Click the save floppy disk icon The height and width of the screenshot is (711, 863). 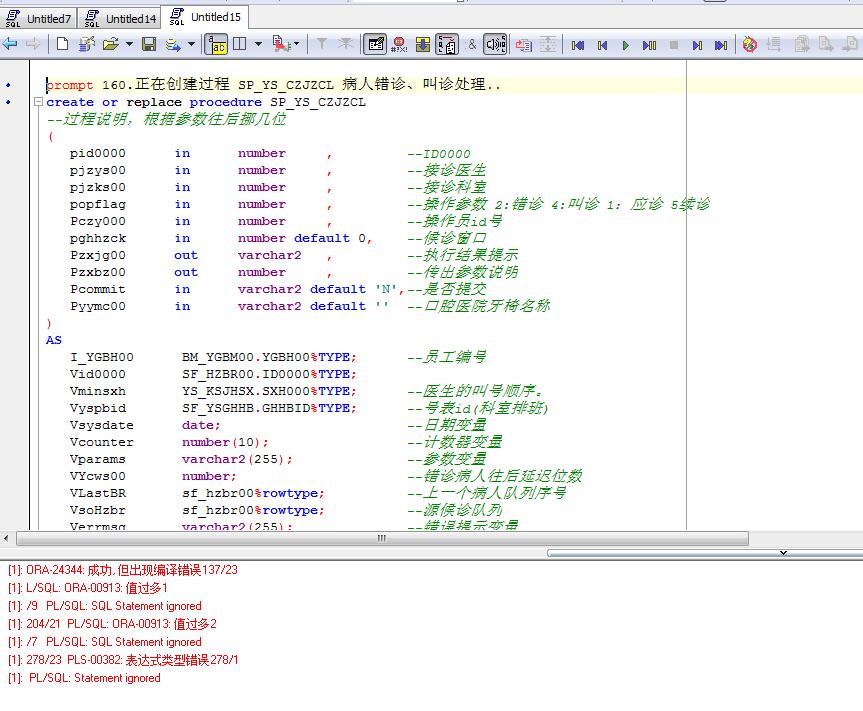[x=149, y=44]
